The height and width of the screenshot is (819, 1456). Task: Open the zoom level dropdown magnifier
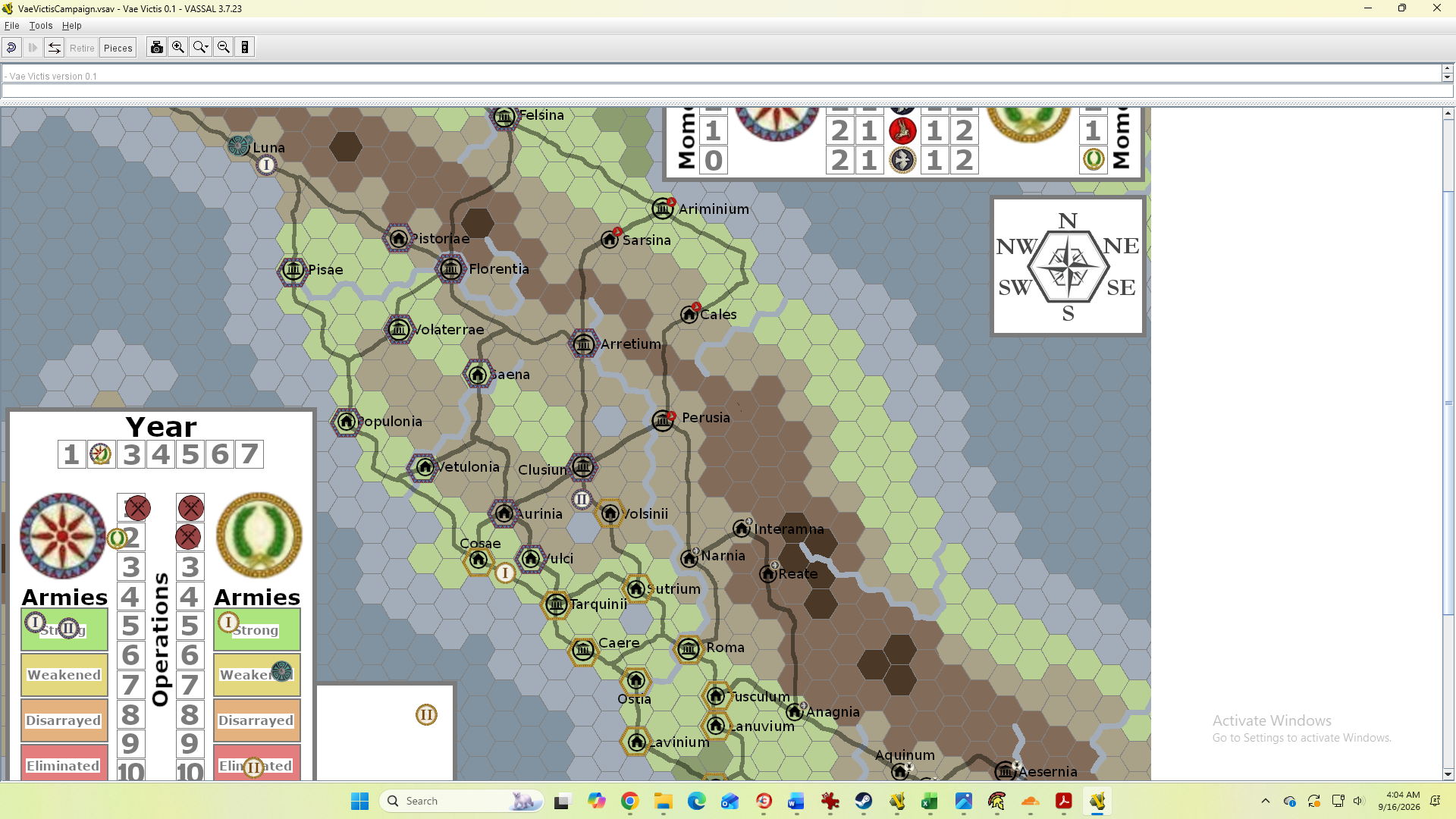coord(201,48)
